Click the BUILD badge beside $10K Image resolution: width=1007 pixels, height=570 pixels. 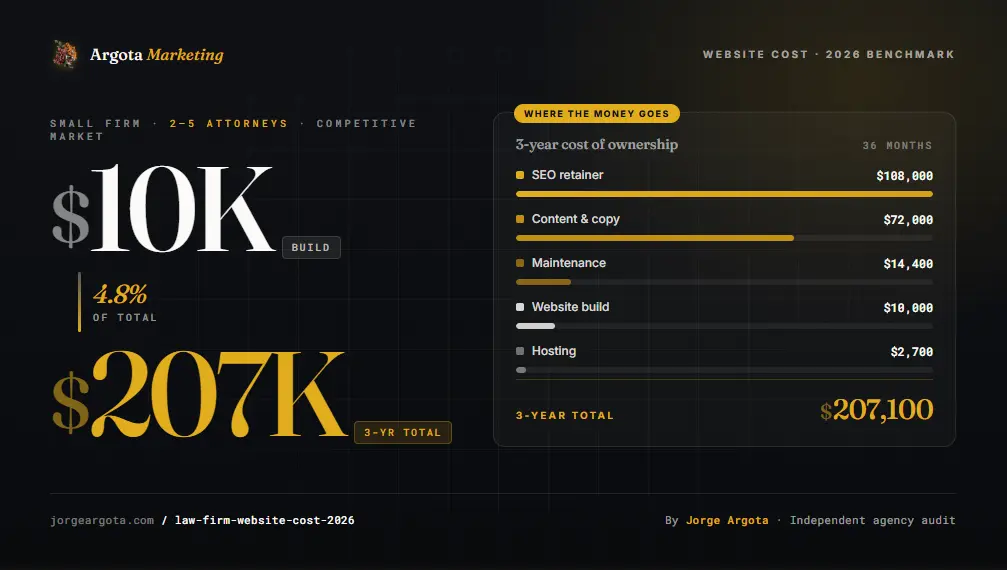[x=311, y=247]
